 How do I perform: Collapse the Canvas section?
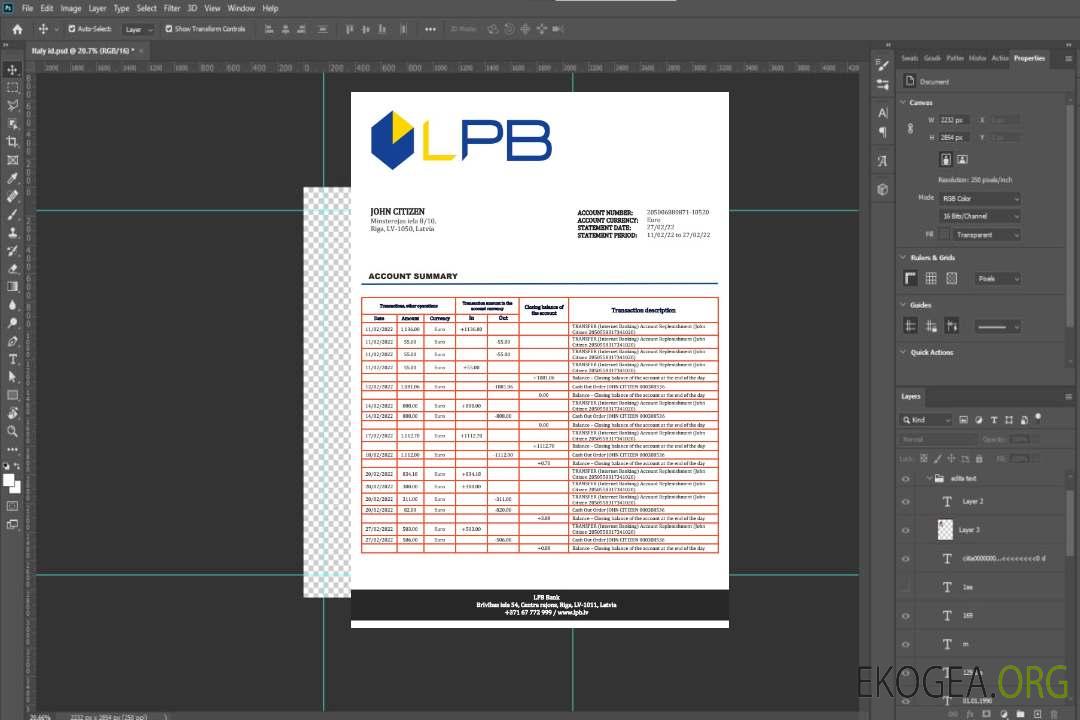tap(903, 102)
